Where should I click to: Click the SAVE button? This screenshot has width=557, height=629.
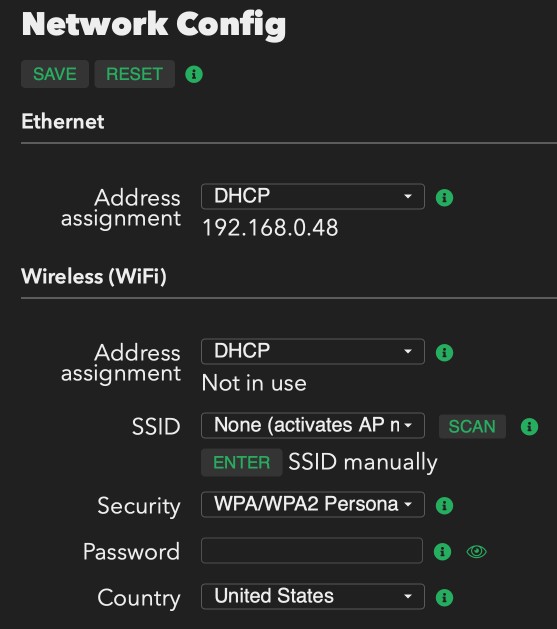point(55,74)
